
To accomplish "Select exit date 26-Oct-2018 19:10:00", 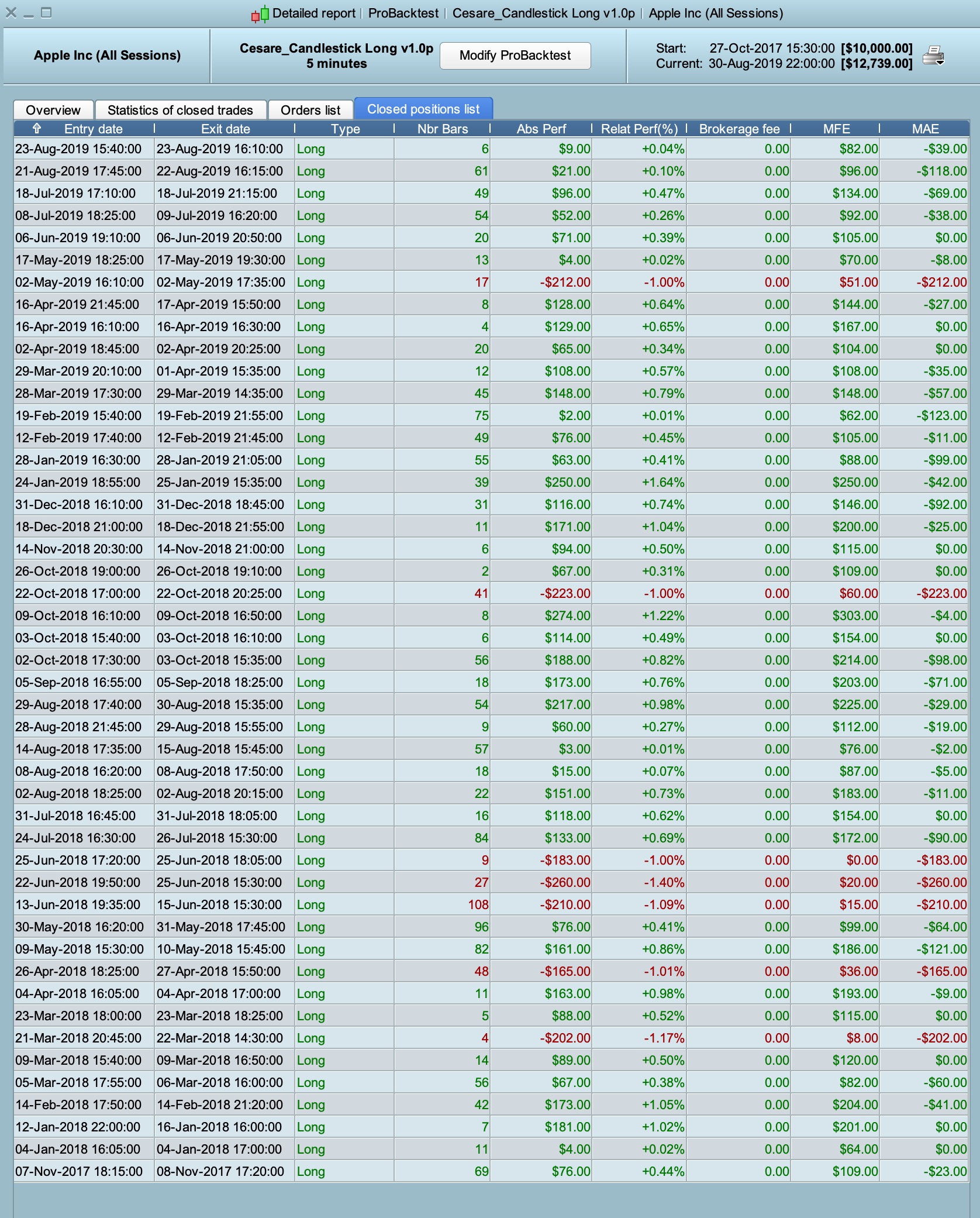I will [219, 572].
